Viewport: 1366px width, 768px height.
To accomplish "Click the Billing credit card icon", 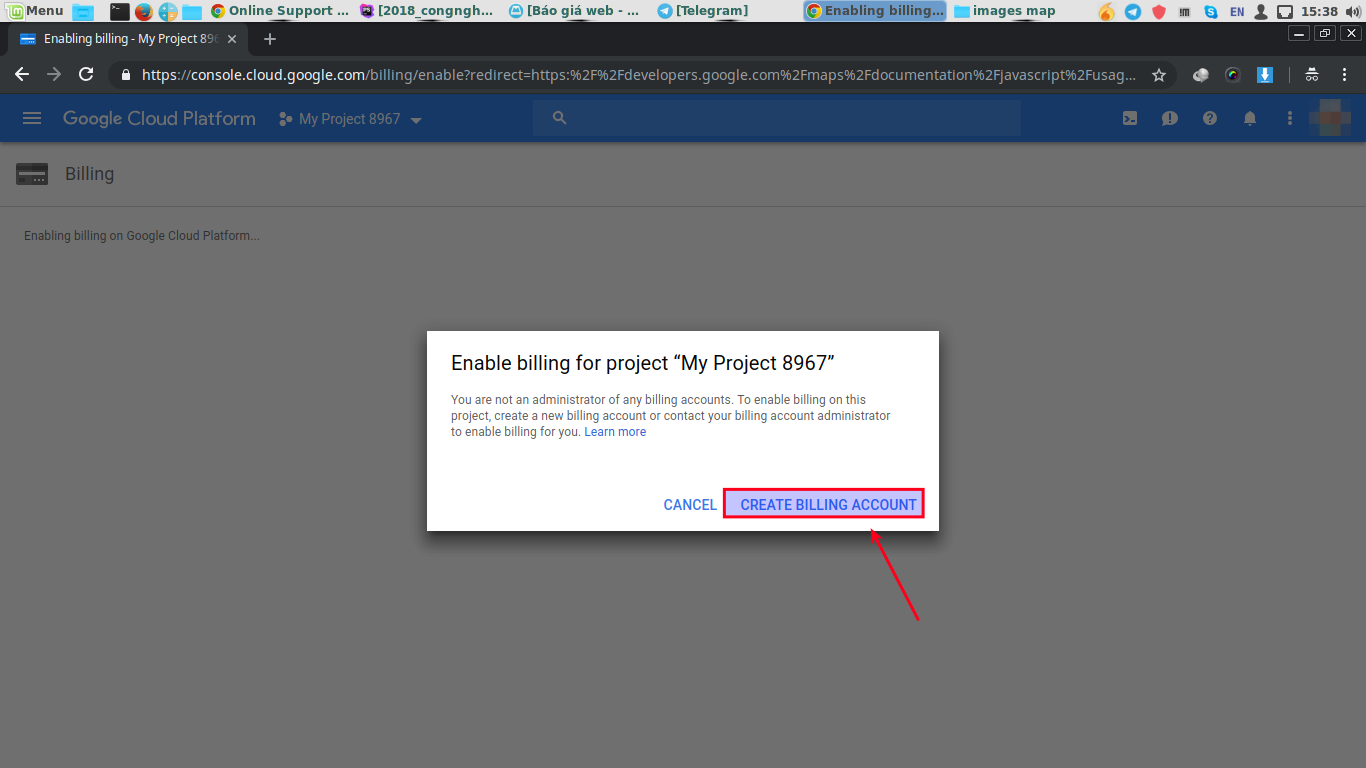I will coord(32,174).
